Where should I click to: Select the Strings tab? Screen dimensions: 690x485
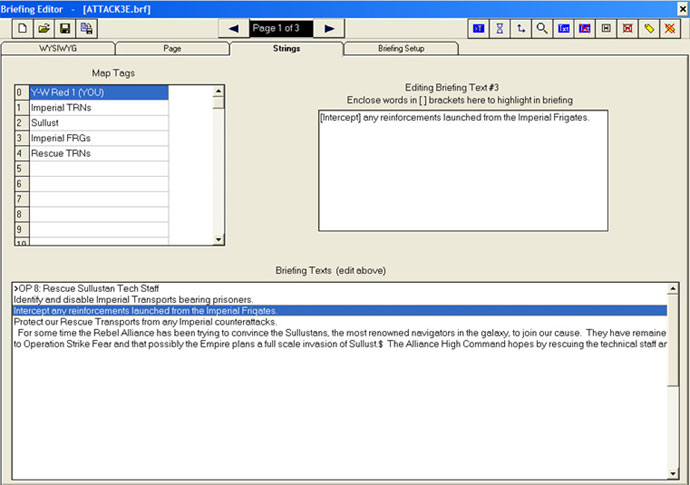(x=286, y=48)
